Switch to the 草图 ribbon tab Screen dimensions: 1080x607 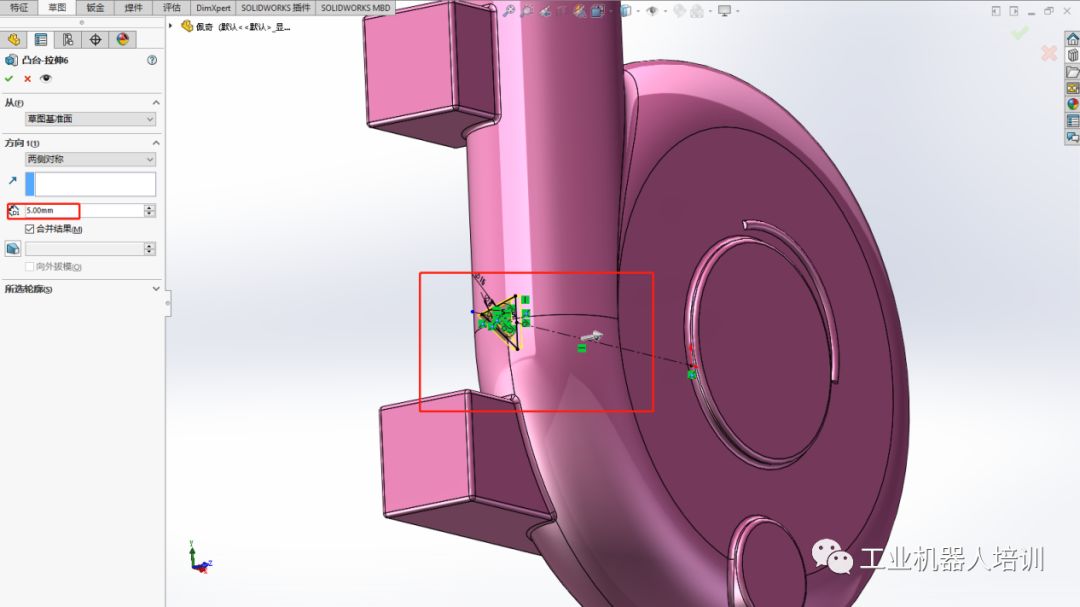click(57, 8)
